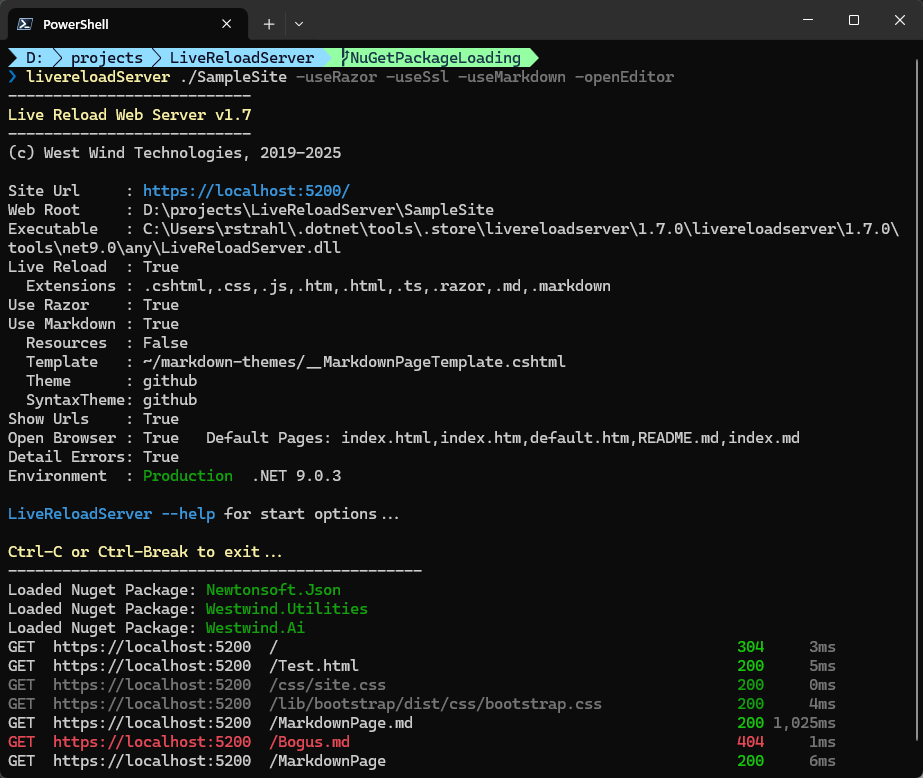Close the PowerShell tab
This screenshot has width=923, height=778.
227,24
